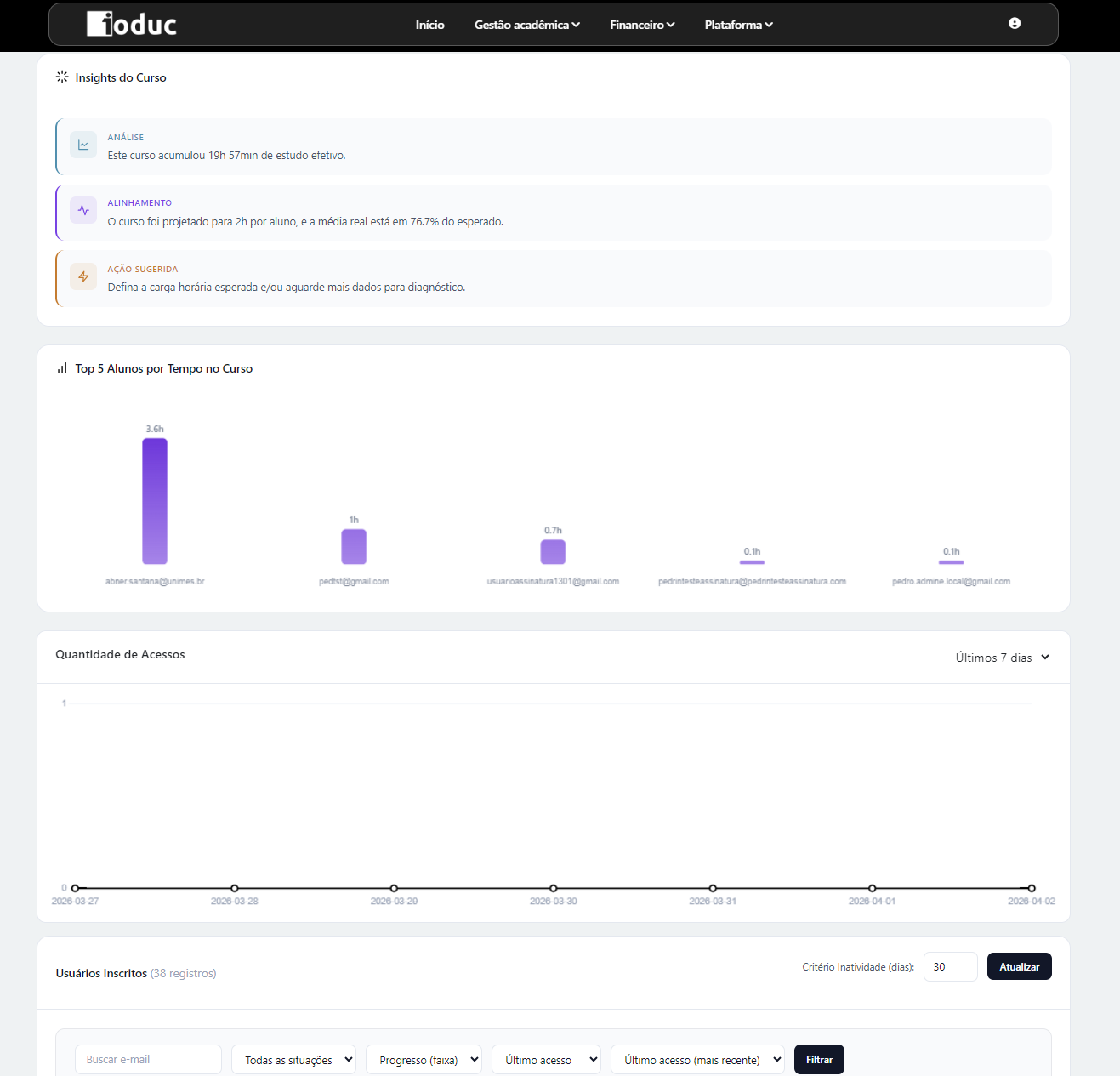Open the Todas as situações dropdown
1120x1076 pixels.
coord(293,1060)
